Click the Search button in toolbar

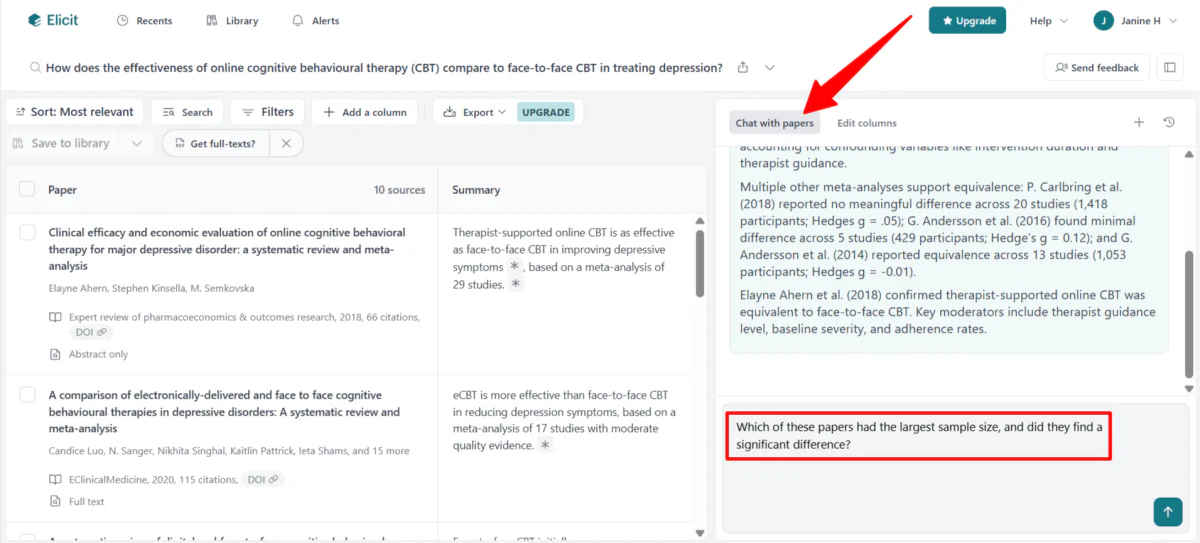click(x=187, y=112)
